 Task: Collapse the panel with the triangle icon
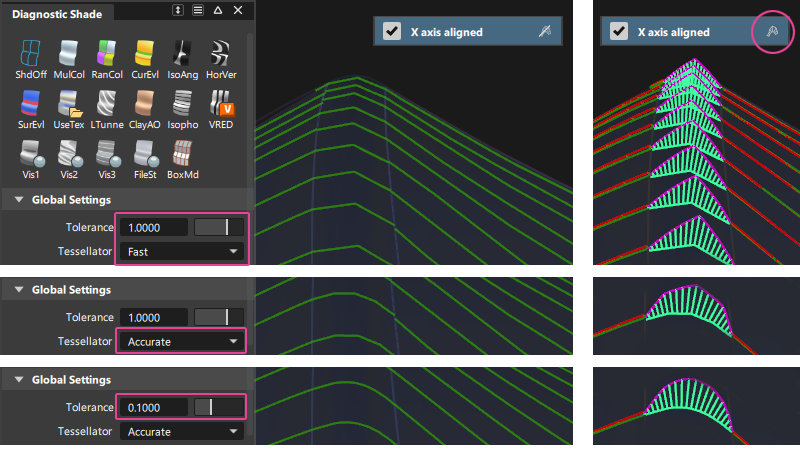pos(218,10)
